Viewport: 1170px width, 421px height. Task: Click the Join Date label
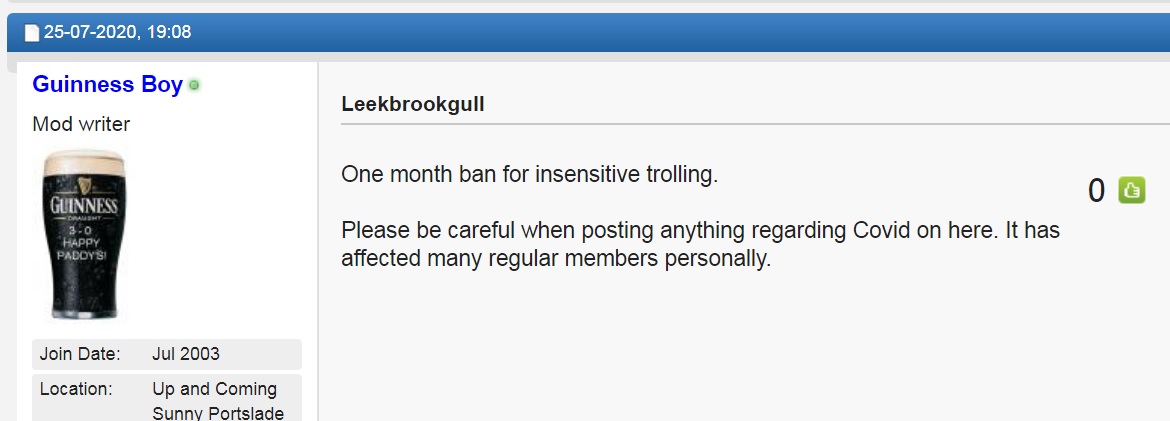[x=80, y=354]
